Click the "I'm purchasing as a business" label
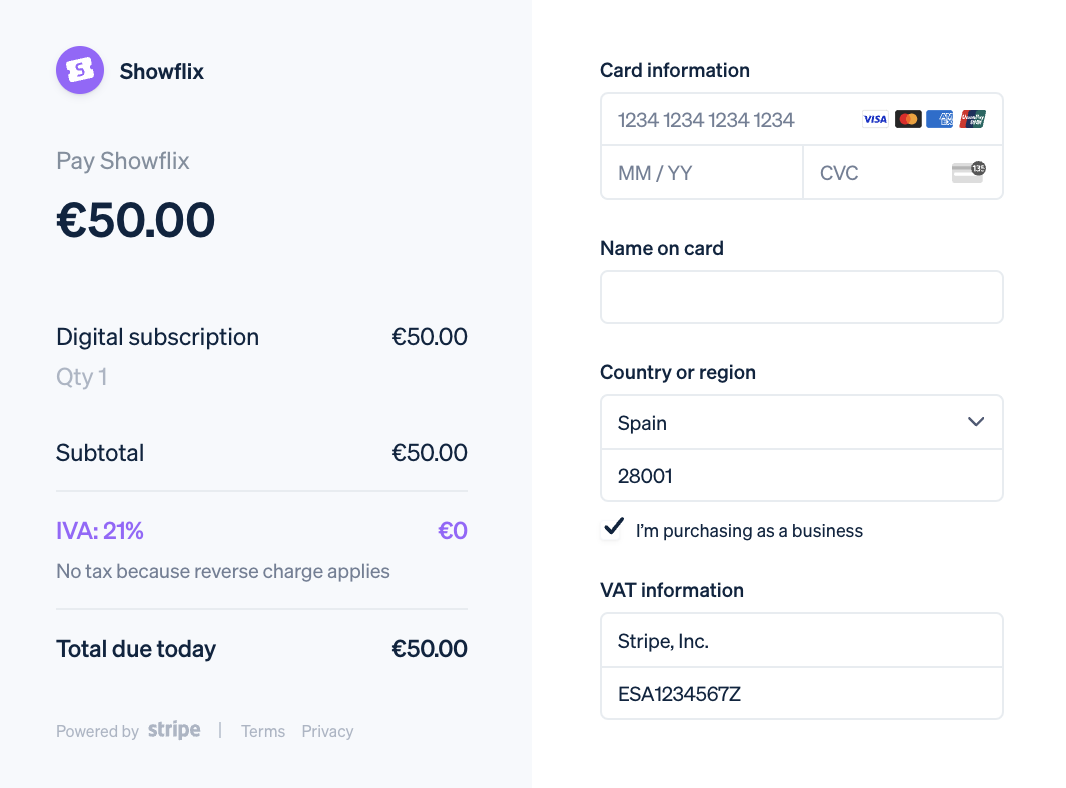The height and width of the screenshot is (788, 1066). point(749,531)
